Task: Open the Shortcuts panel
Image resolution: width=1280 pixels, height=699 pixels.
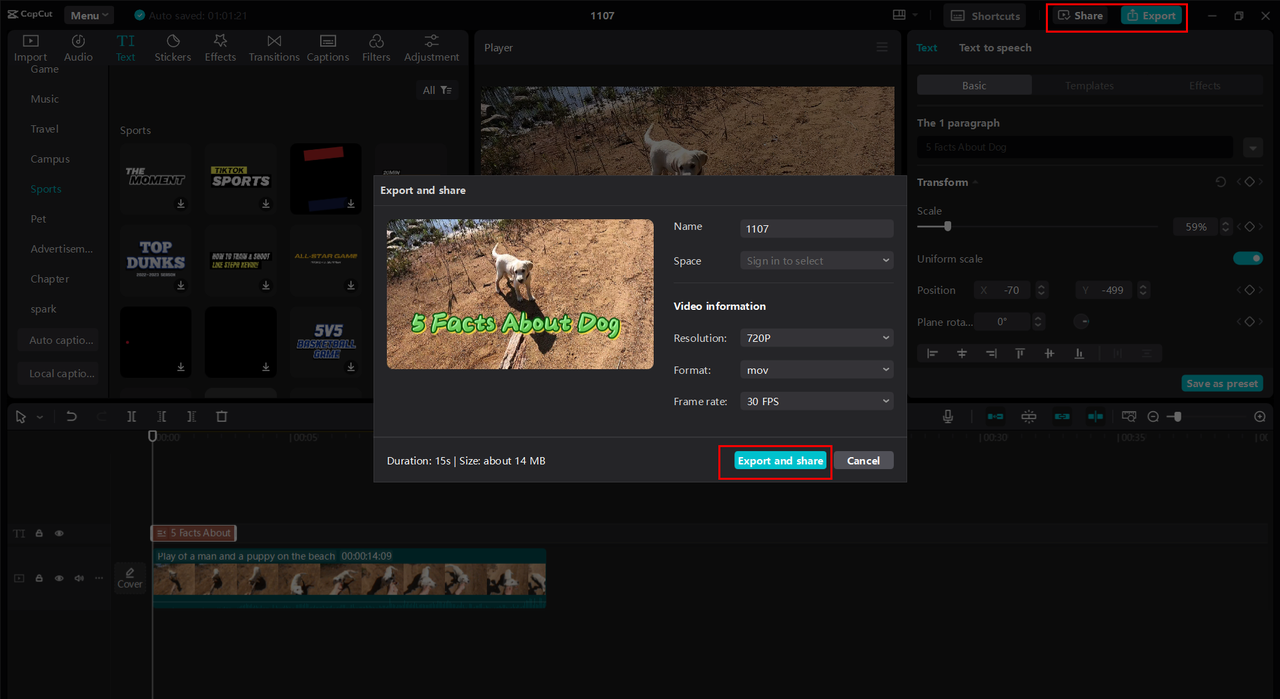Action: (x=986, y=16)
